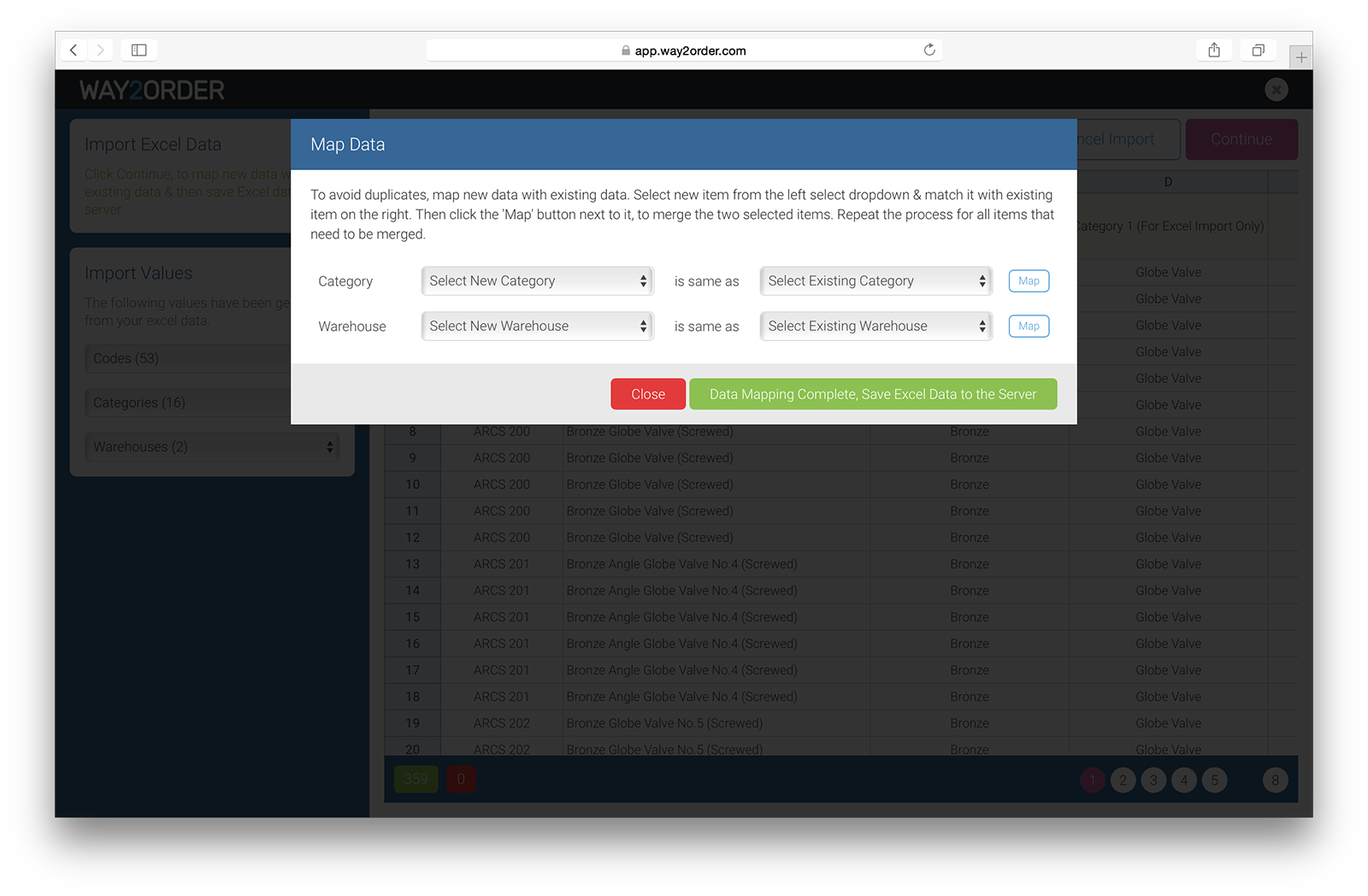Viewport: 1368px width, 896px height.
Task: Go back with Safari's back arrow
Action: [x=74, y=50]
